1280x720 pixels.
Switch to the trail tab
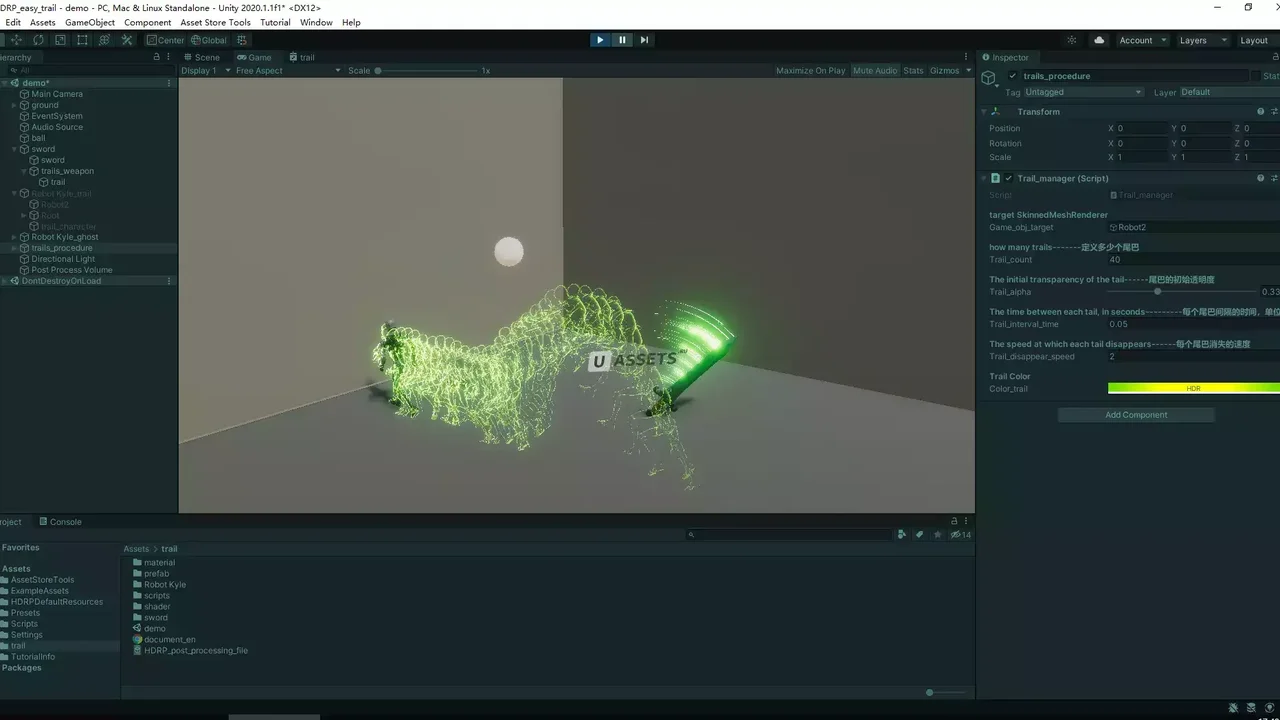[x=302, y=57]
